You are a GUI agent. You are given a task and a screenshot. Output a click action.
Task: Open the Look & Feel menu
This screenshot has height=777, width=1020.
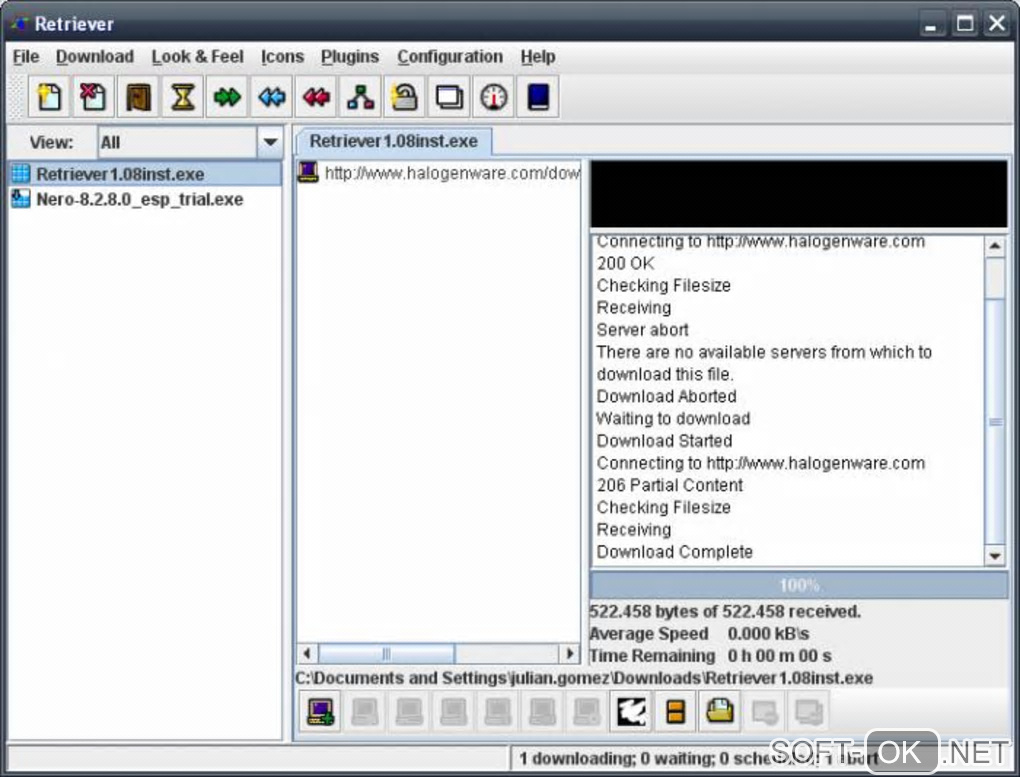[x=198, y=57]
